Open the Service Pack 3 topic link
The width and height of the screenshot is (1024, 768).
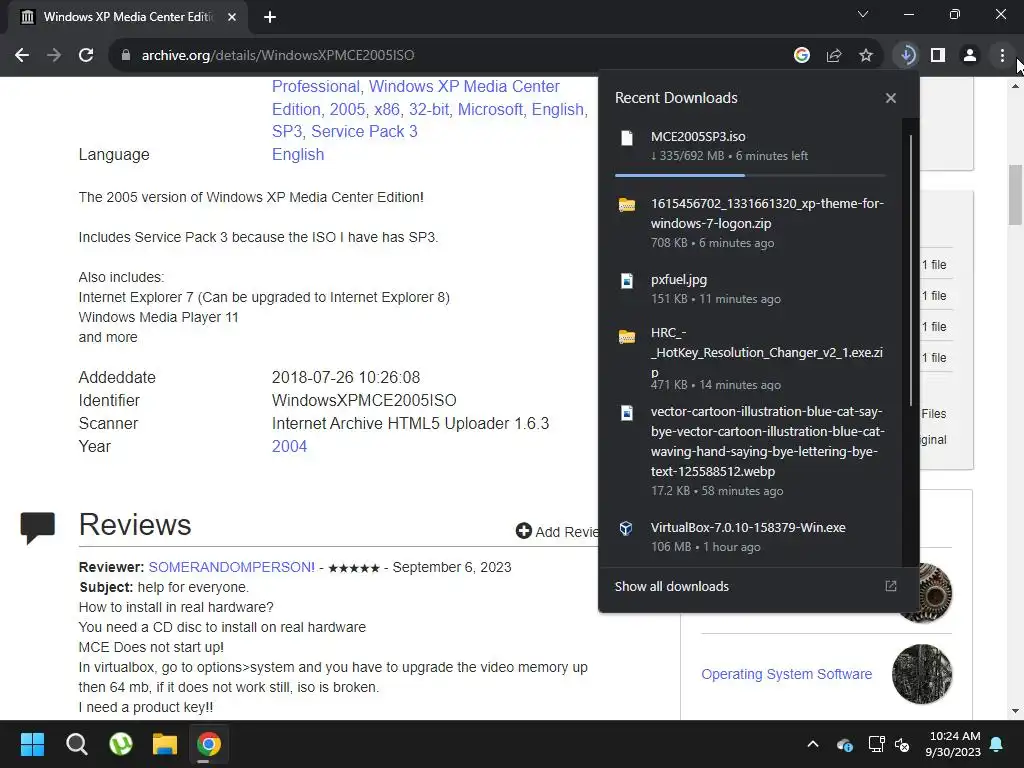[x=364, y=131]
